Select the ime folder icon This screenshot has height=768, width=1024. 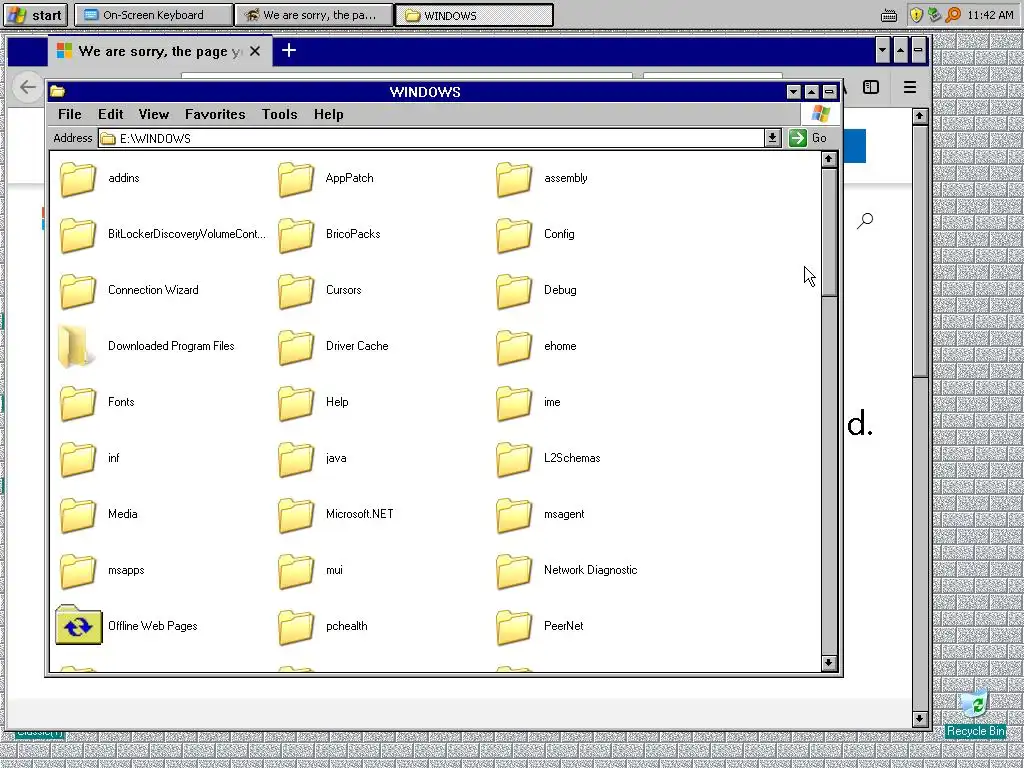pos(514,403)
